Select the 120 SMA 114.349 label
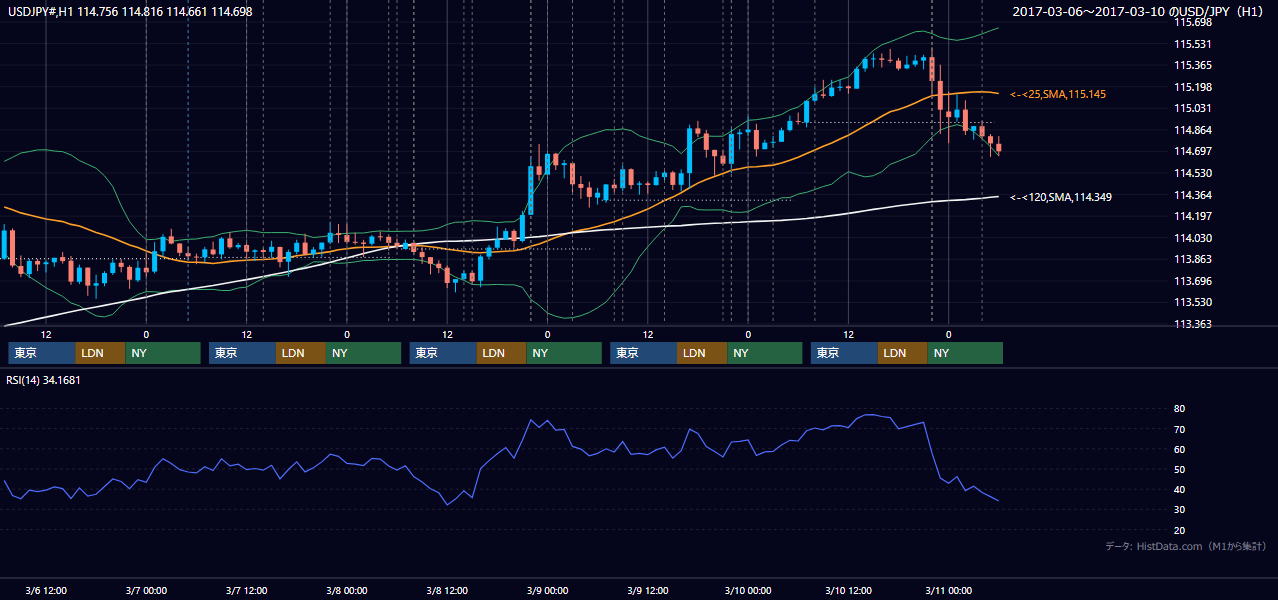 pyautogui.click(x=1061, y=197)
